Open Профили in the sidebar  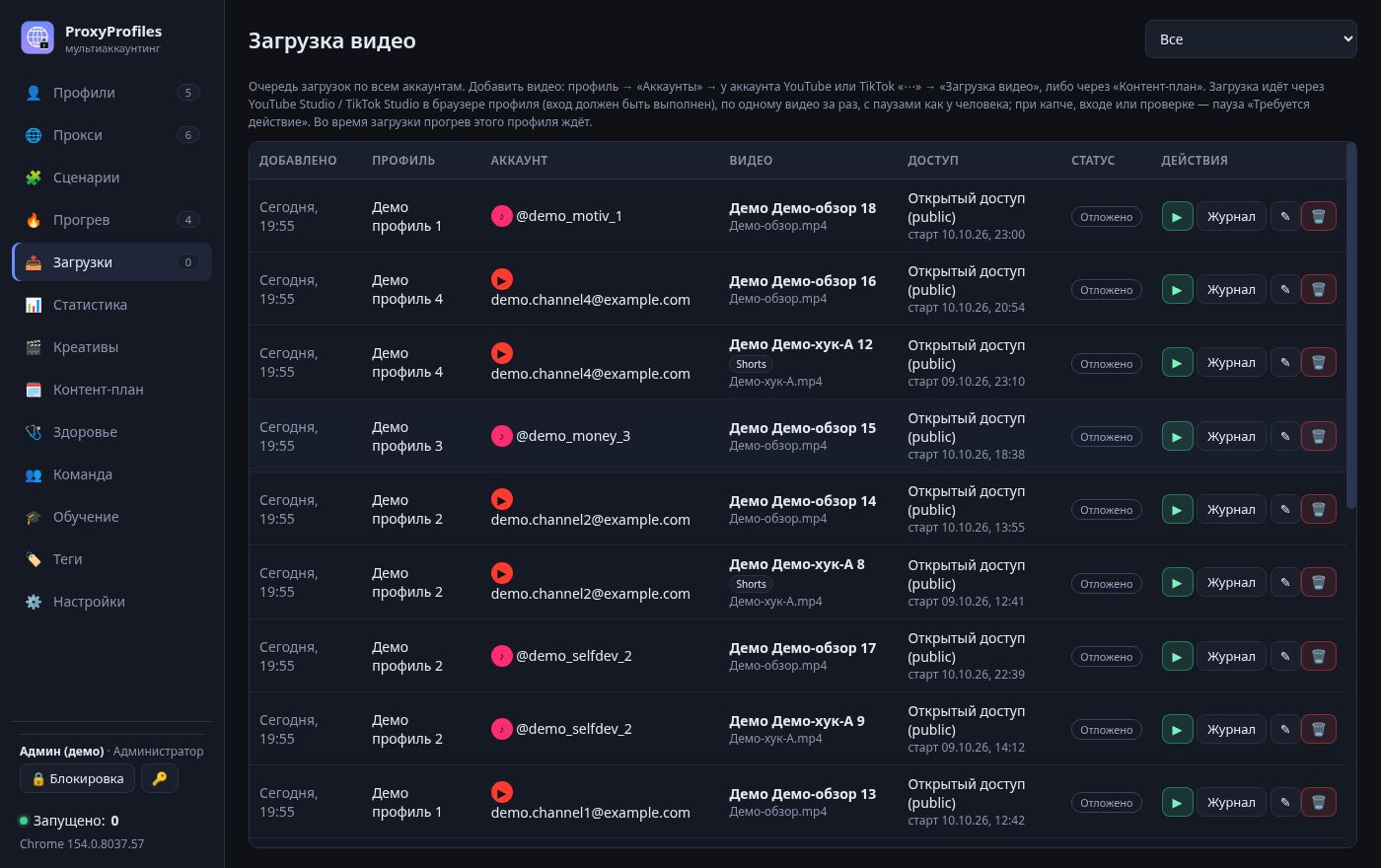pyautogui.click(x=111, y=93)
